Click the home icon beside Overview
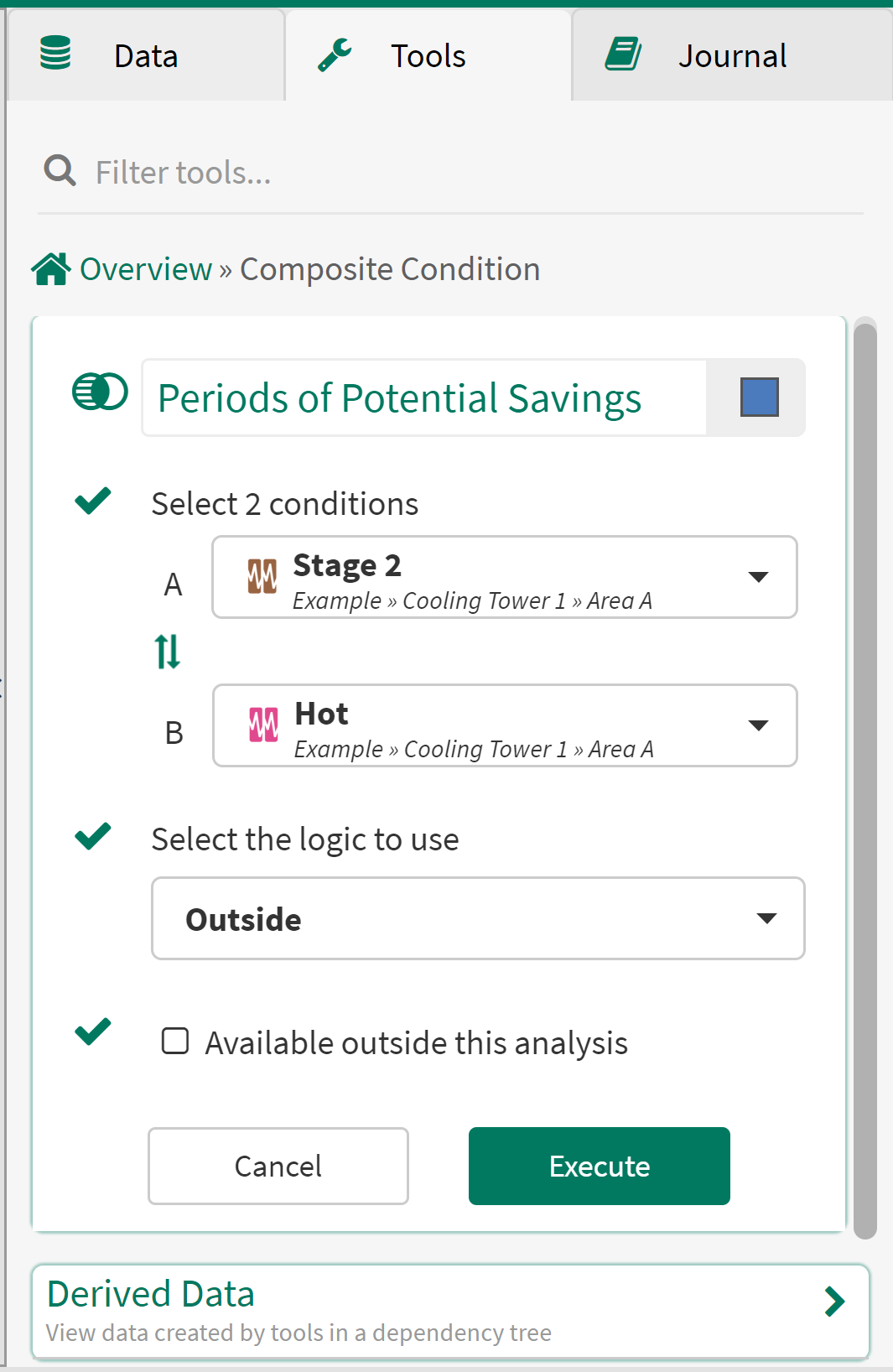This screenshot has width=893, height=1372. [50, 269]
